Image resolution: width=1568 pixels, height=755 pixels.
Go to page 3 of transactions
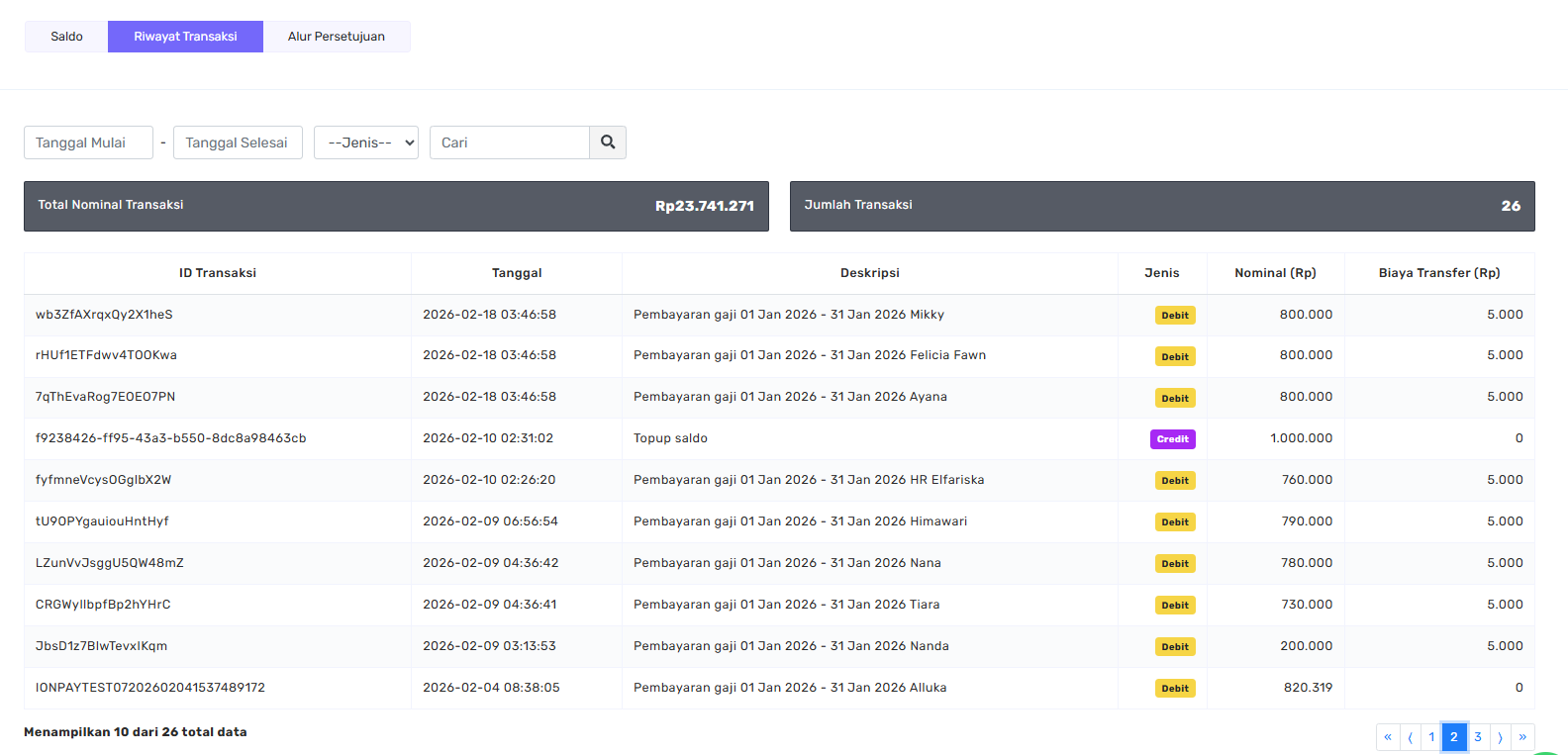[x=1477, y=737]
